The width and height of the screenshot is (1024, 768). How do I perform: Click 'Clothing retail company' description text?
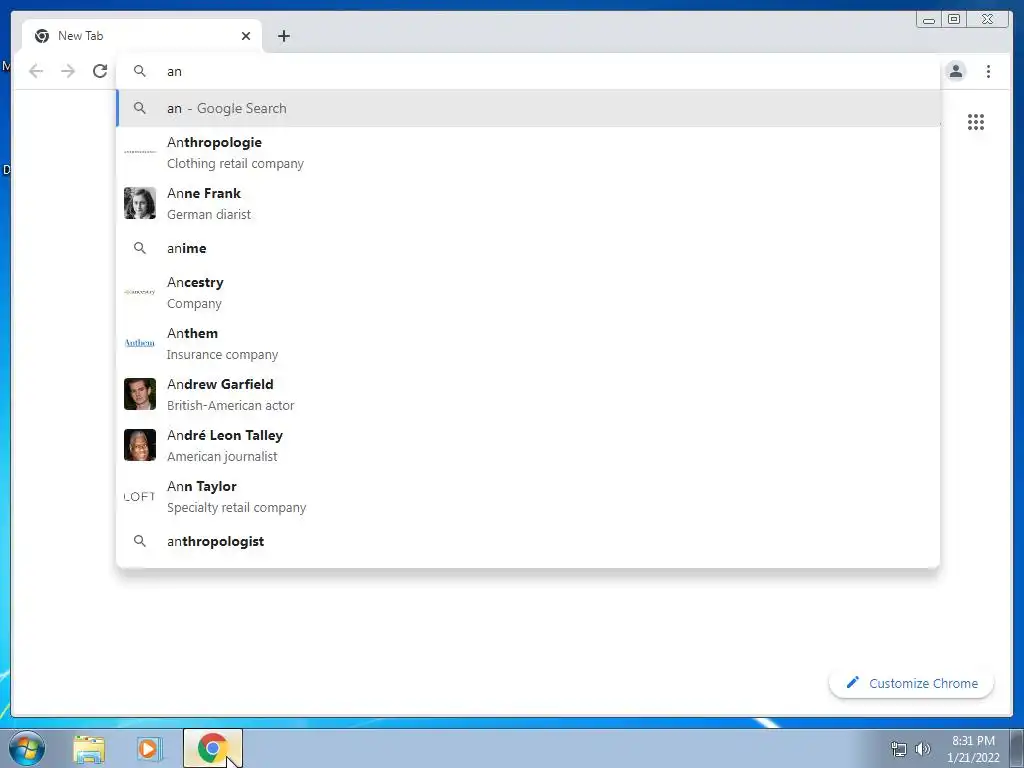coord(235,163)
